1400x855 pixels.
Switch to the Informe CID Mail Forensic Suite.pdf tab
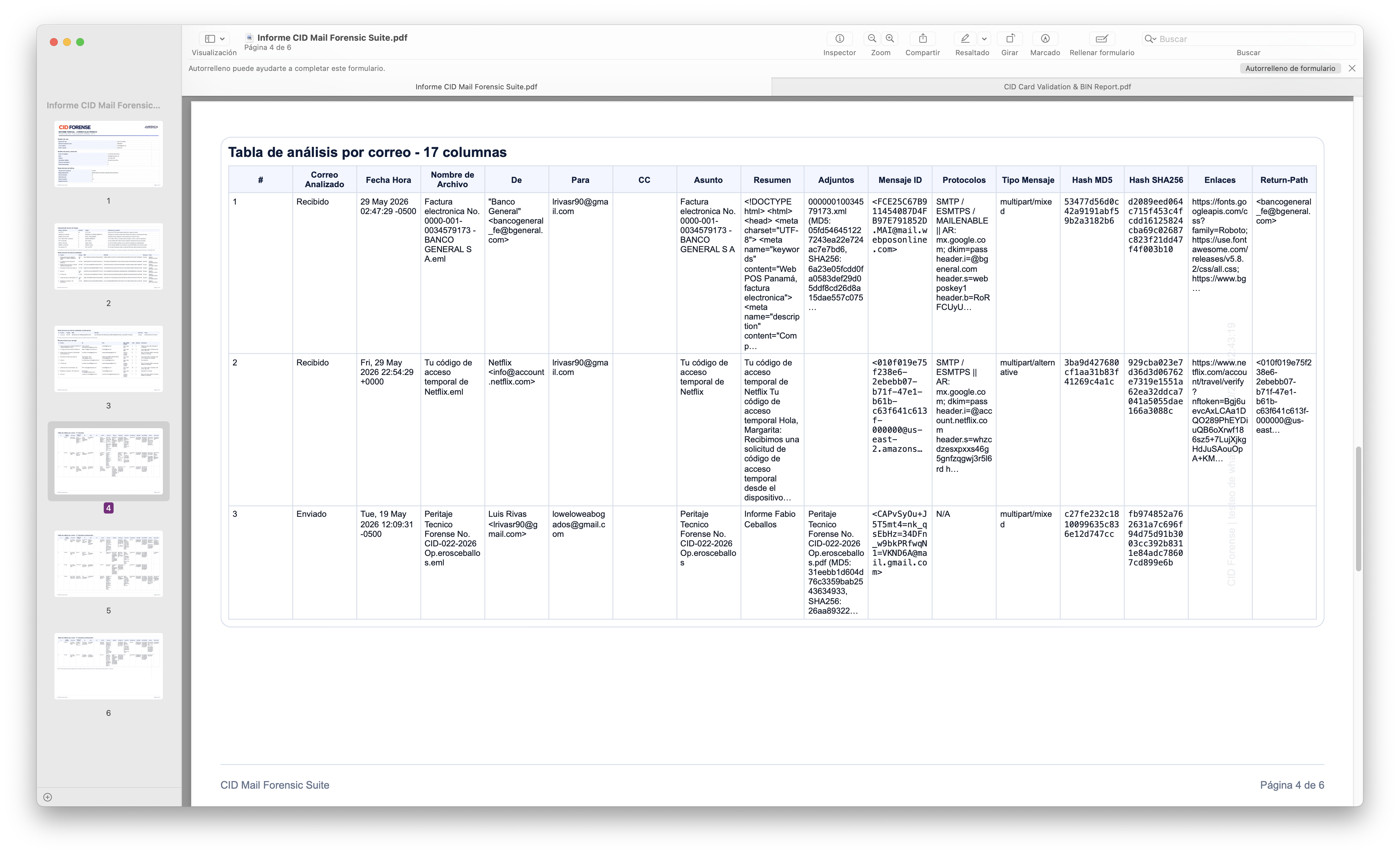(x=476, y=87)
